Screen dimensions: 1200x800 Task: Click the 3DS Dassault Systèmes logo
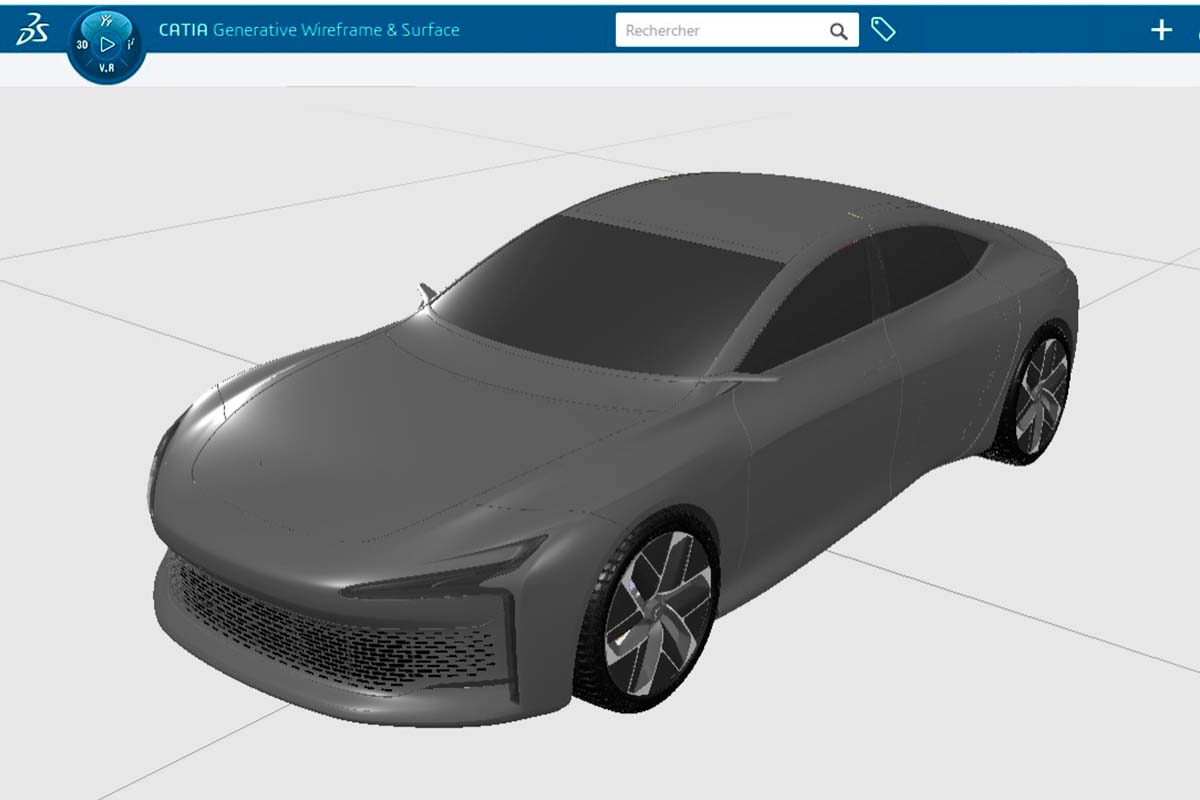coord(32,30)
